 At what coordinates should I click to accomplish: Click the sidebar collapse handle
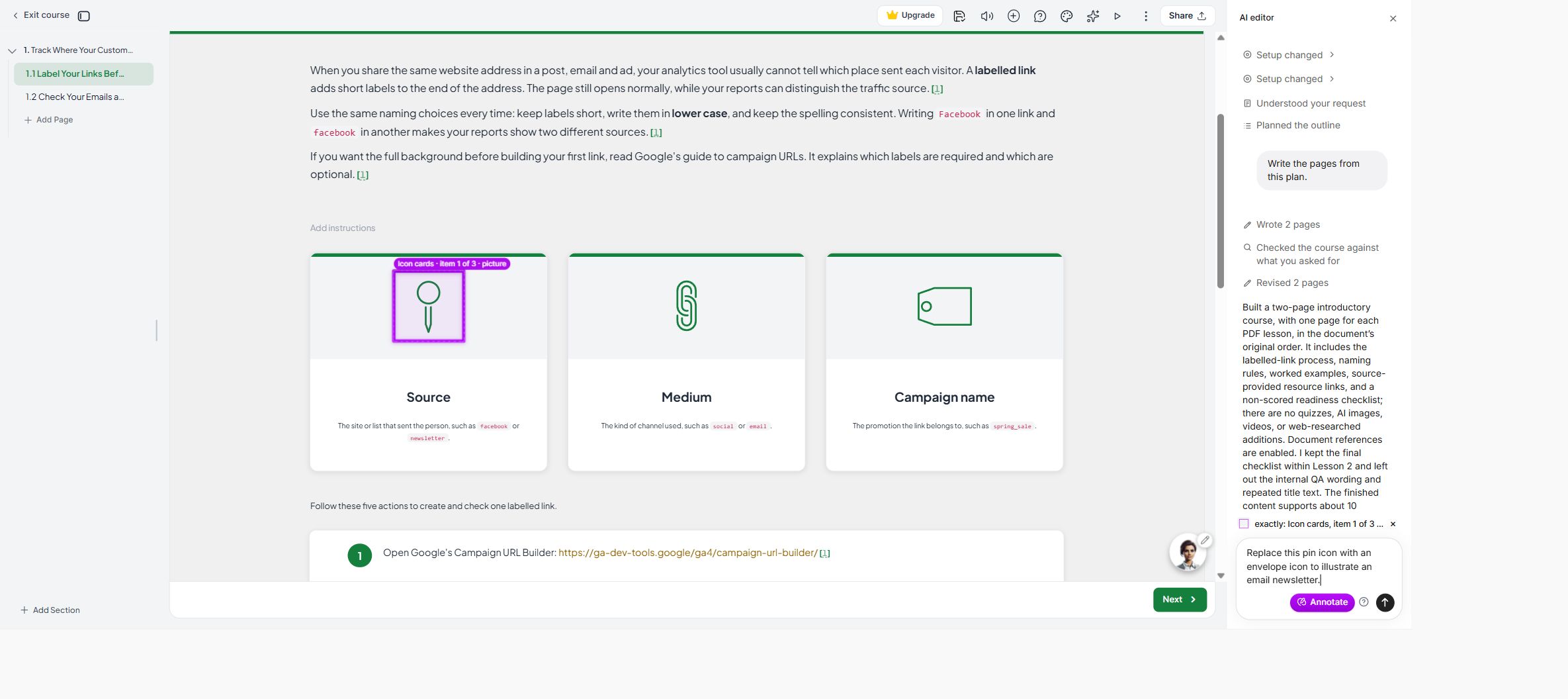point(156,330)
